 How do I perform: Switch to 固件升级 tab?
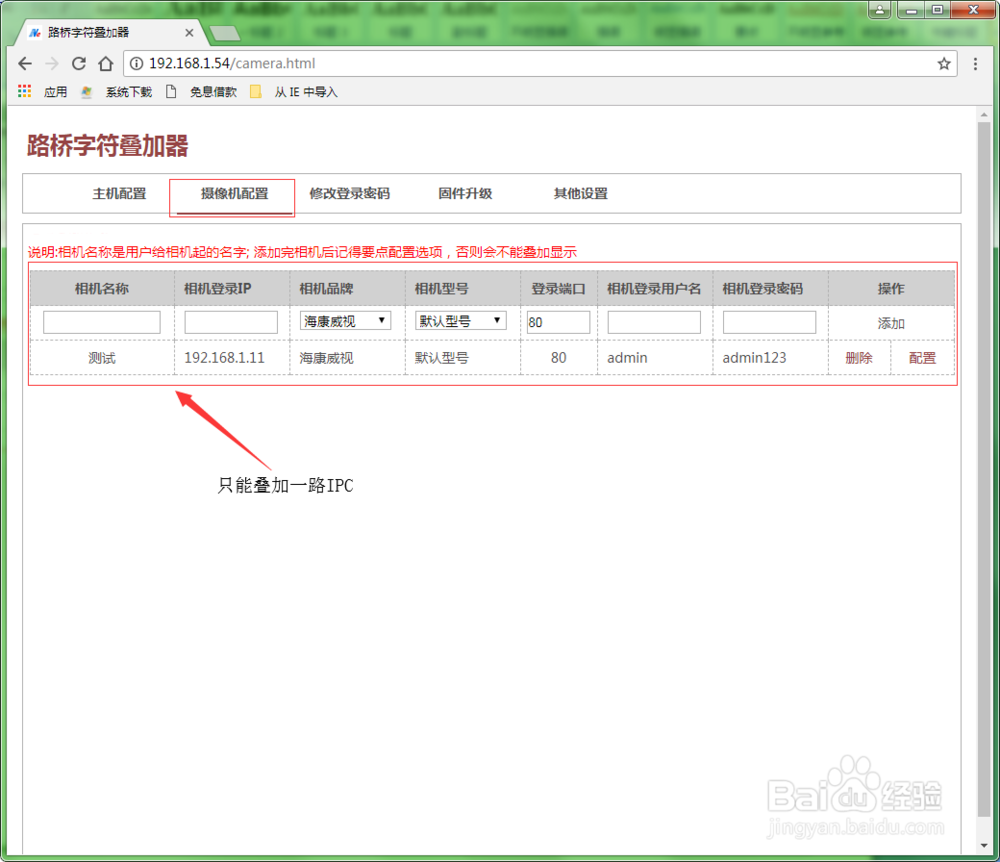[465, 194]
